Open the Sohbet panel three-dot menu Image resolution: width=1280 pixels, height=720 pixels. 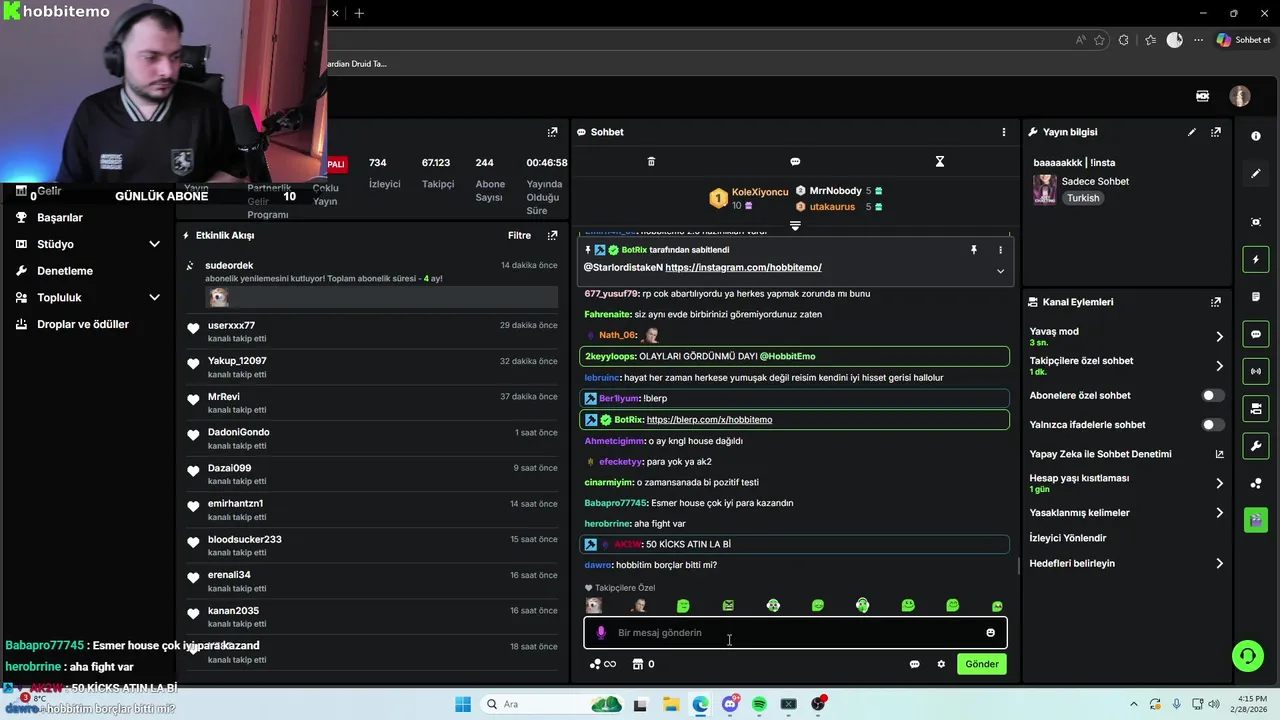click(1004, 132)
